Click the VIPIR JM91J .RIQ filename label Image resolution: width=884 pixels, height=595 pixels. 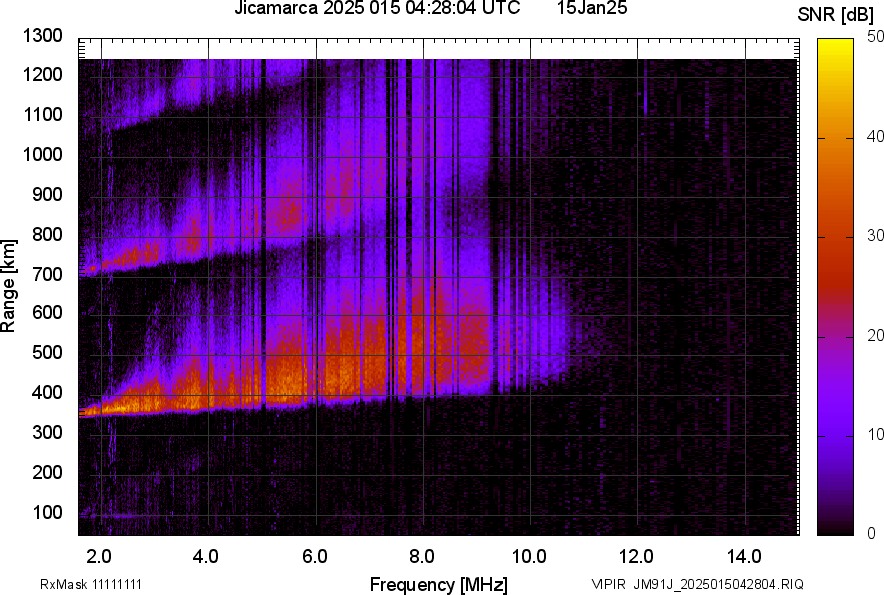point(697,584)
